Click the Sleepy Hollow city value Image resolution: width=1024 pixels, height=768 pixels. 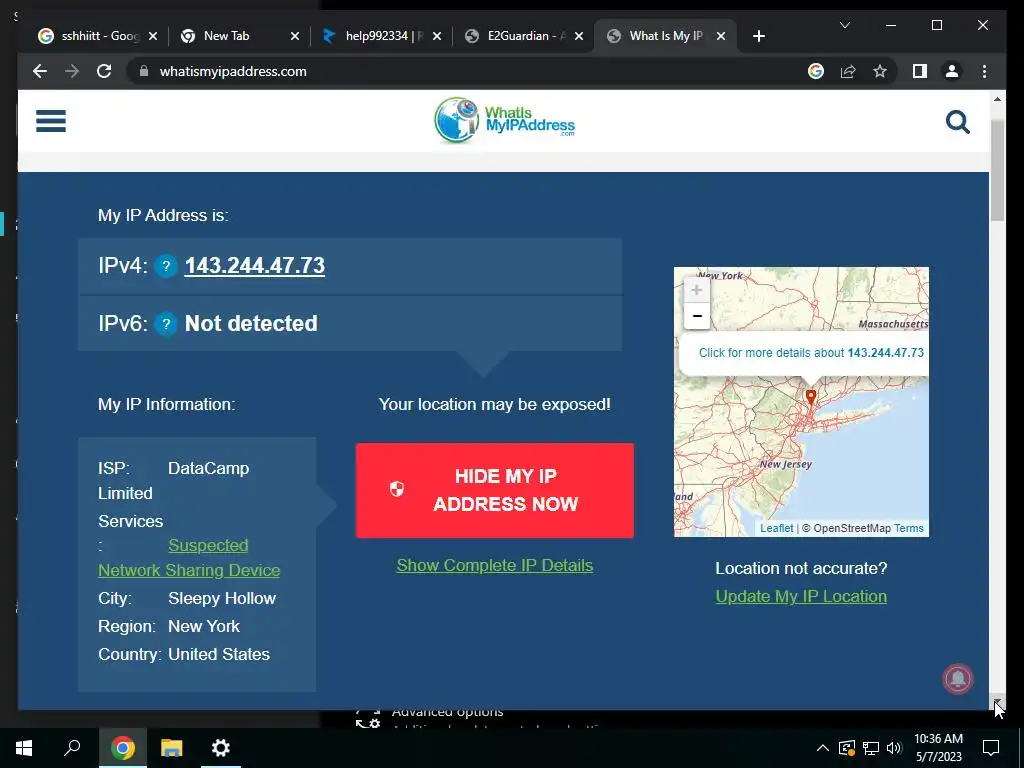click(222, 598)
